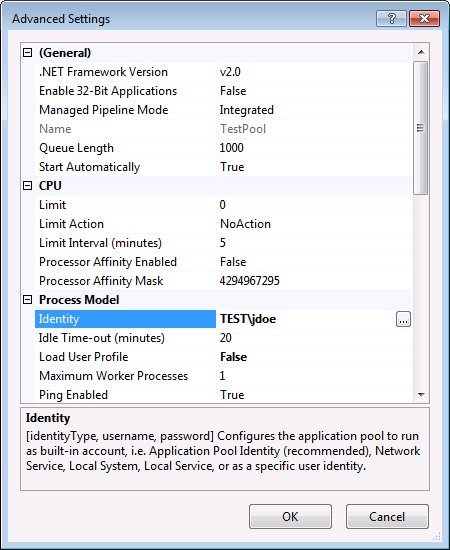The image size is (450, 550).
Task: Collapse the (General) section
Action: tap(27, 53)
